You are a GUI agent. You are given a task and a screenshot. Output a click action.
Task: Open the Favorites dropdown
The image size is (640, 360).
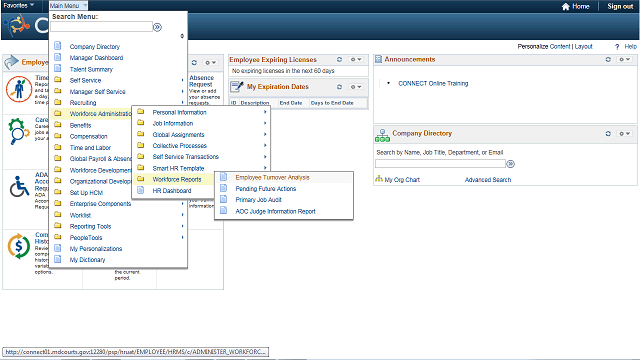[19, 5]
